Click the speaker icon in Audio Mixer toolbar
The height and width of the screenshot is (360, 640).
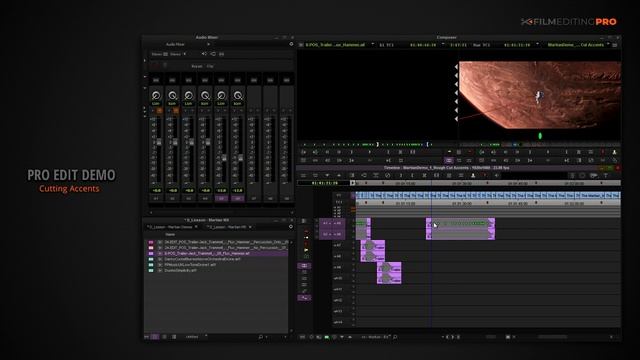[204, 54]
